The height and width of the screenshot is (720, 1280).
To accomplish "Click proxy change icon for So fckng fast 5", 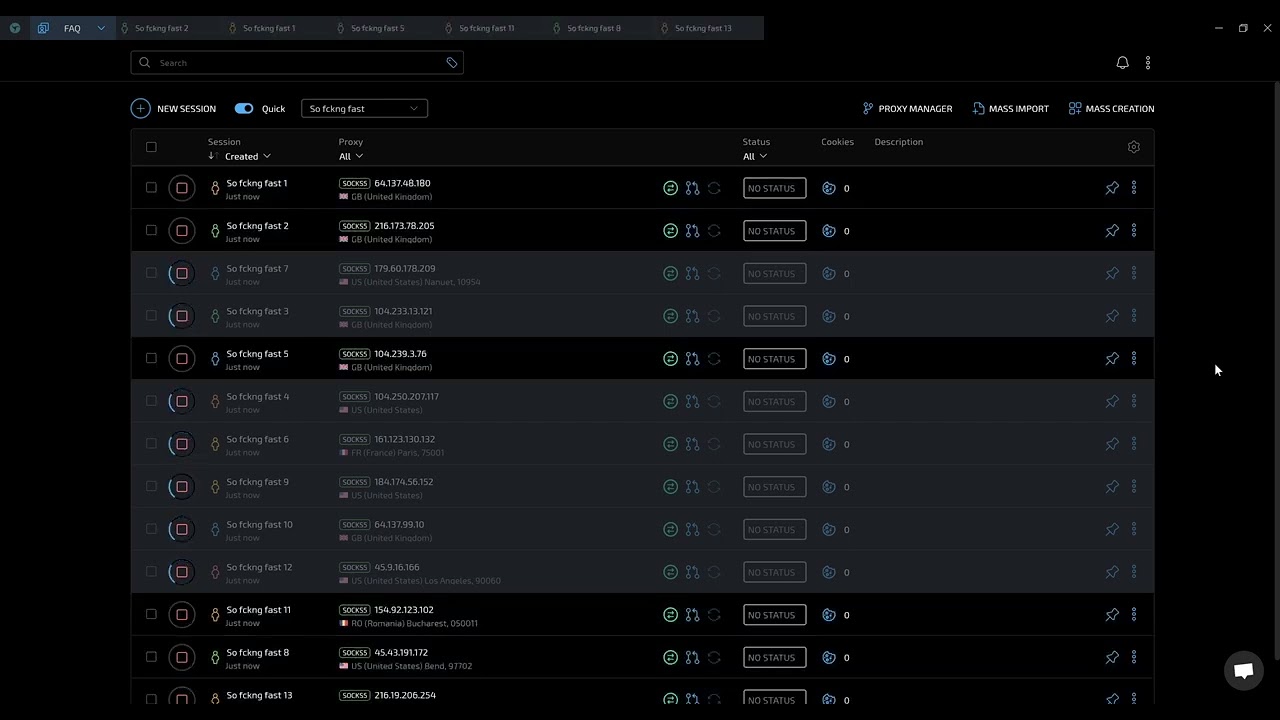I will tap(692, 359).
